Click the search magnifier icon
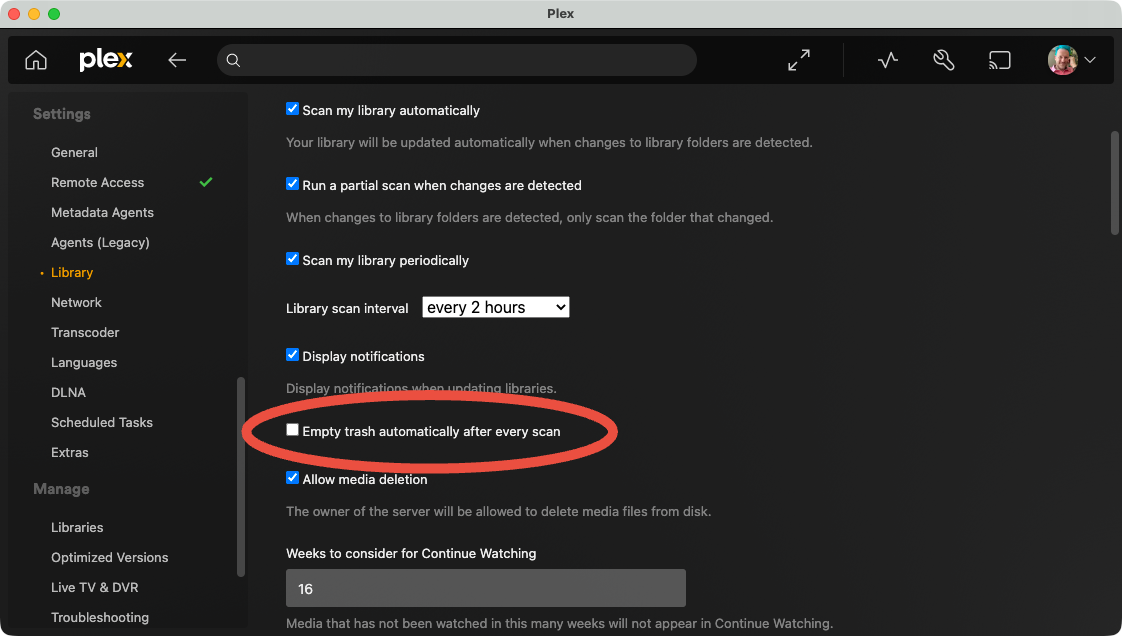The height and width of the screenshot is (636, 1122). pos(233,60)
